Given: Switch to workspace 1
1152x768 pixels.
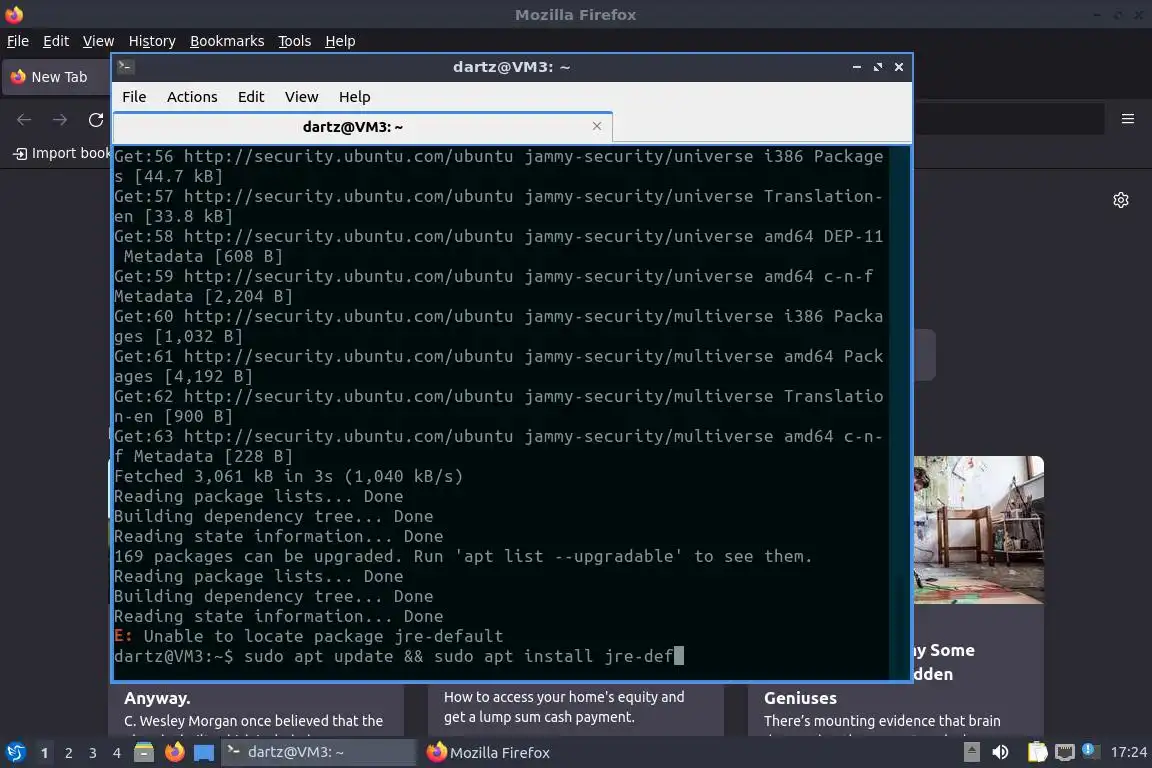Looking at the screenshot, I should (x=44, y=753).
